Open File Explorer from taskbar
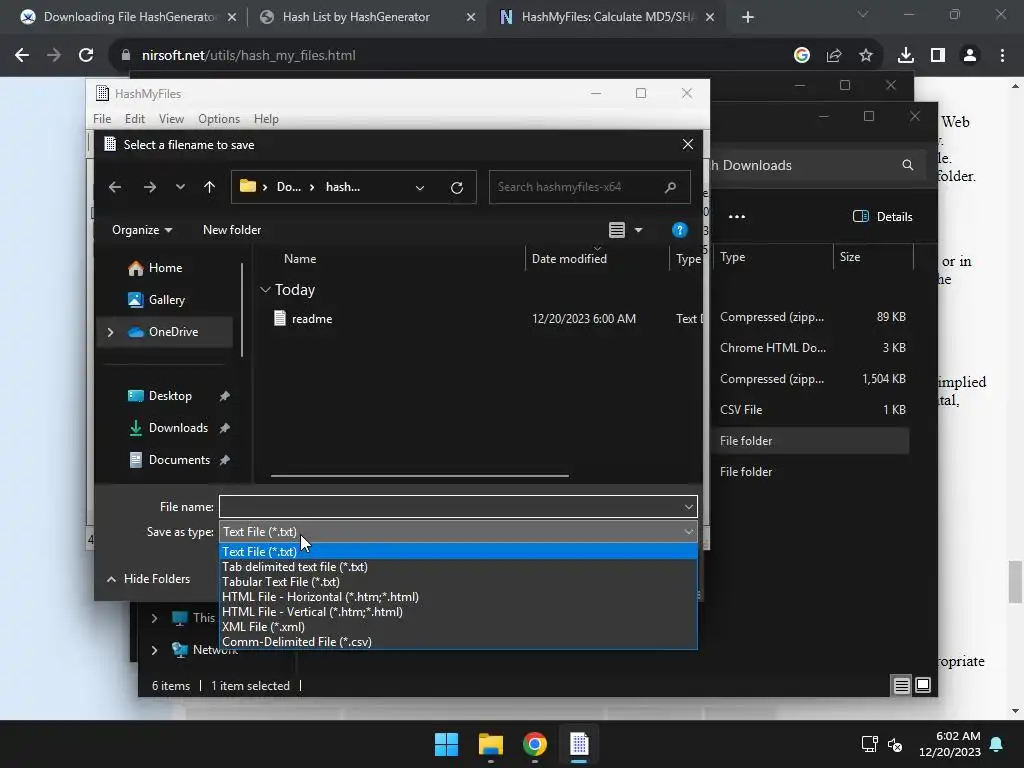The width and height of the screenshot is (1024, 768). tap(490, 744)
